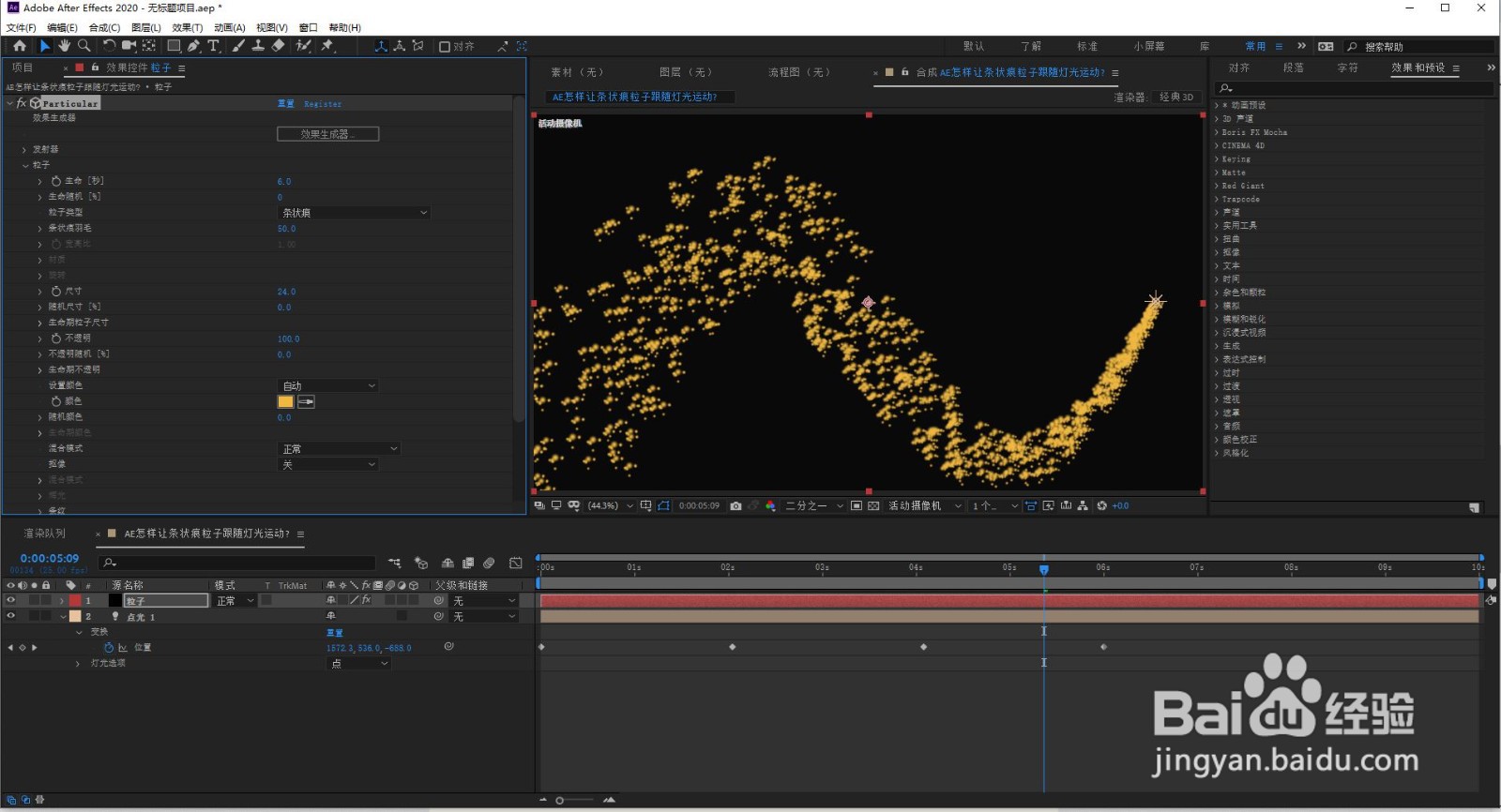Viewport: 1501px width, 812px height.
Task: Expand the 发射器 property group
Action: point(24,150)
